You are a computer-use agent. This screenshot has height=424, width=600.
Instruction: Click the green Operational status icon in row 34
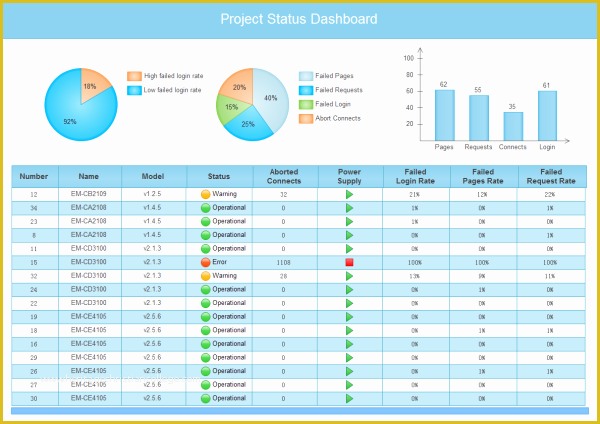point(205,208)
